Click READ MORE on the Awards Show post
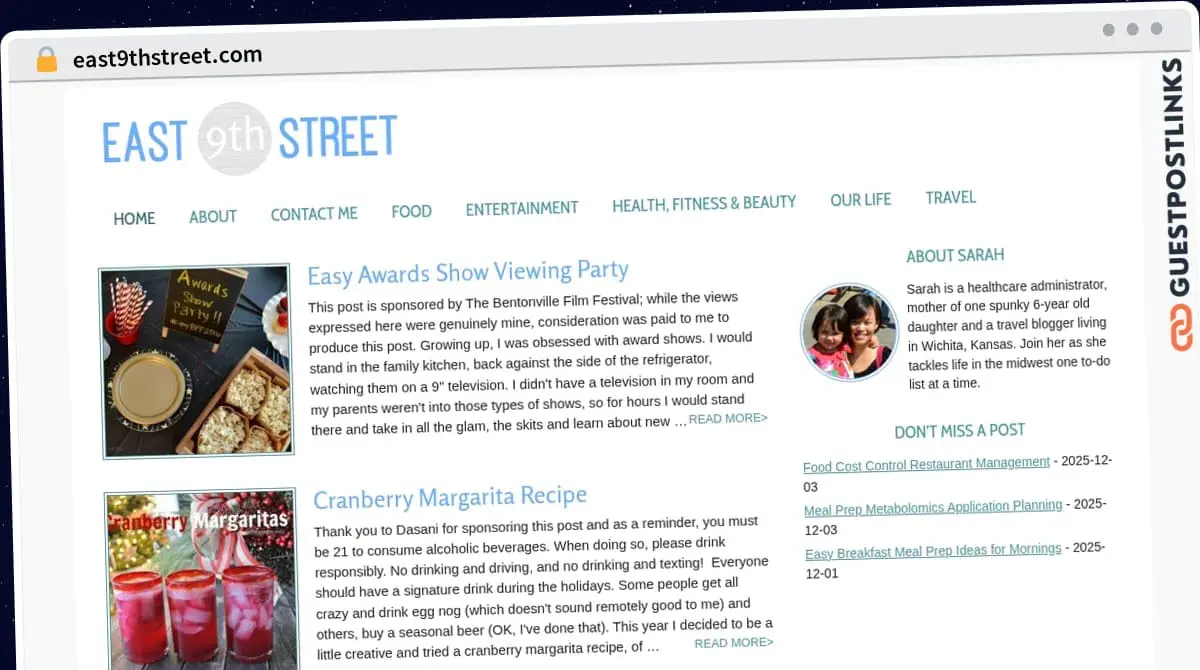 pos(728,418)
